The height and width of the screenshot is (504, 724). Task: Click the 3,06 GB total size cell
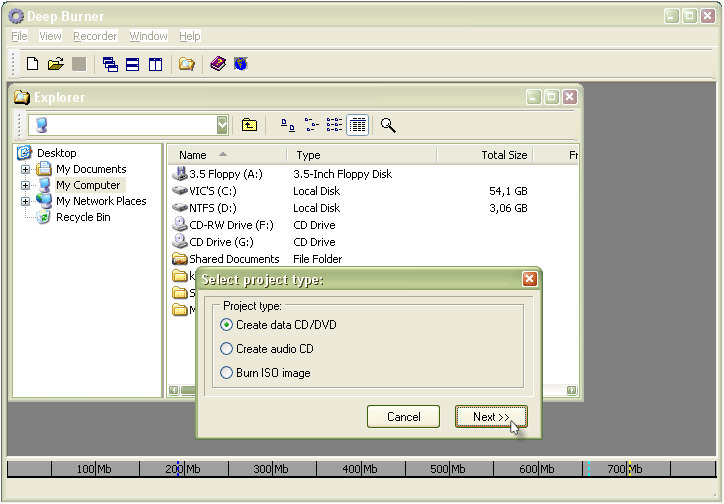[x=508, y=208]
